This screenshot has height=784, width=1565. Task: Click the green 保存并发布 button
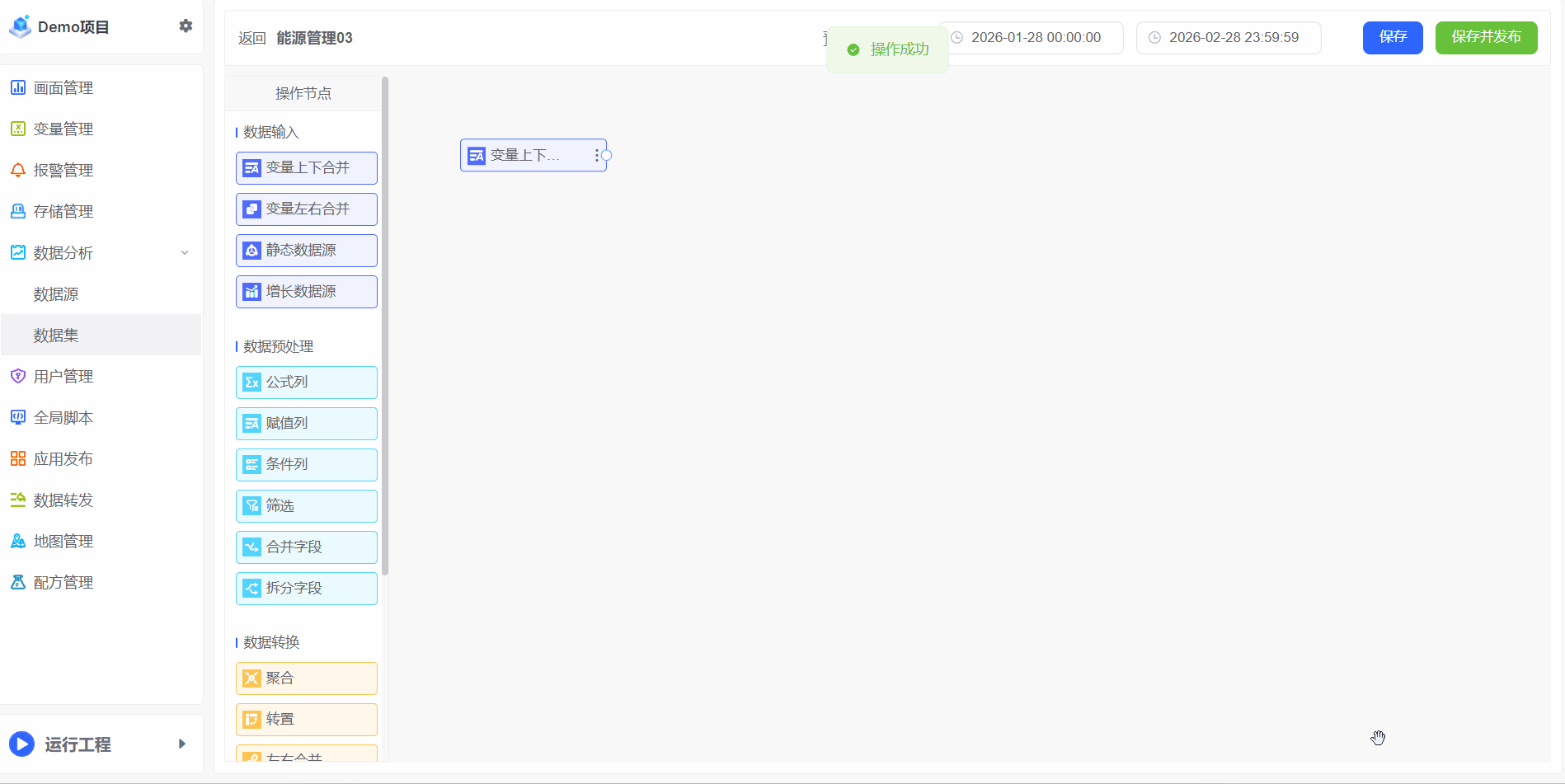[1486, 38]
